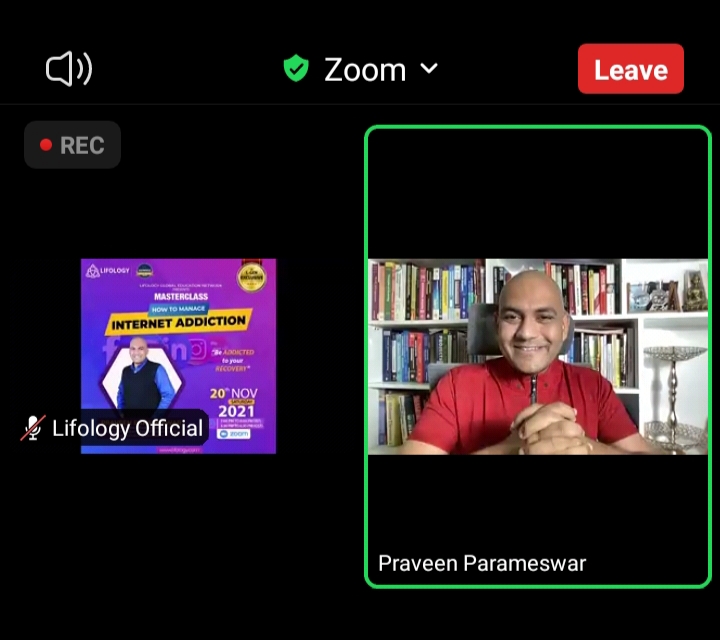Click the recovery tagline text on poster

coord(233,360)
